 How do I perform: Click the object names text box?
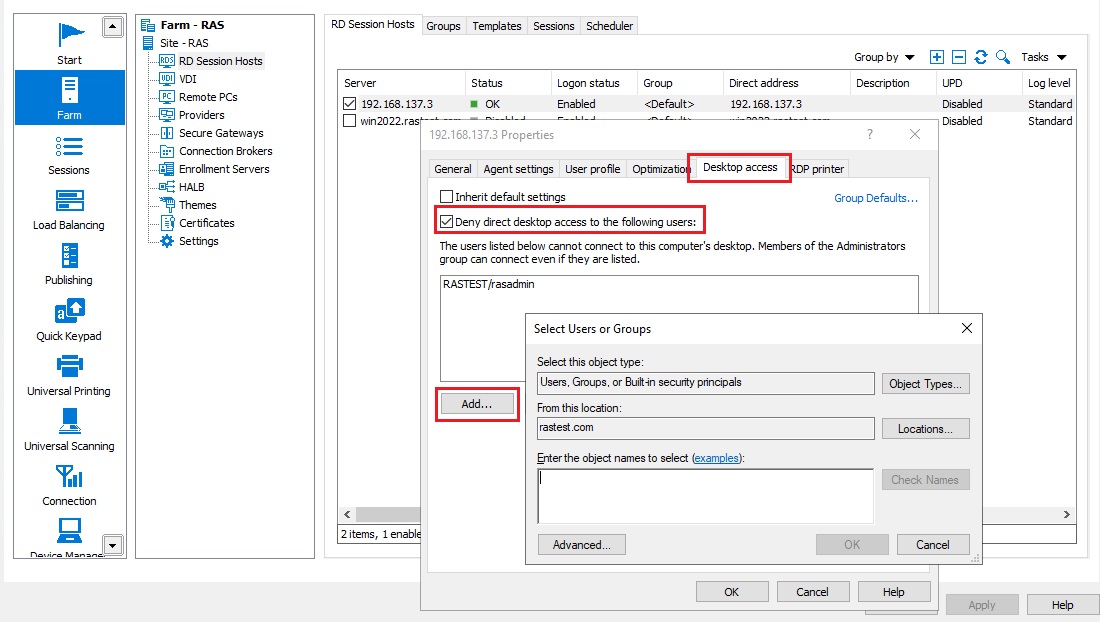click(705, 496)
